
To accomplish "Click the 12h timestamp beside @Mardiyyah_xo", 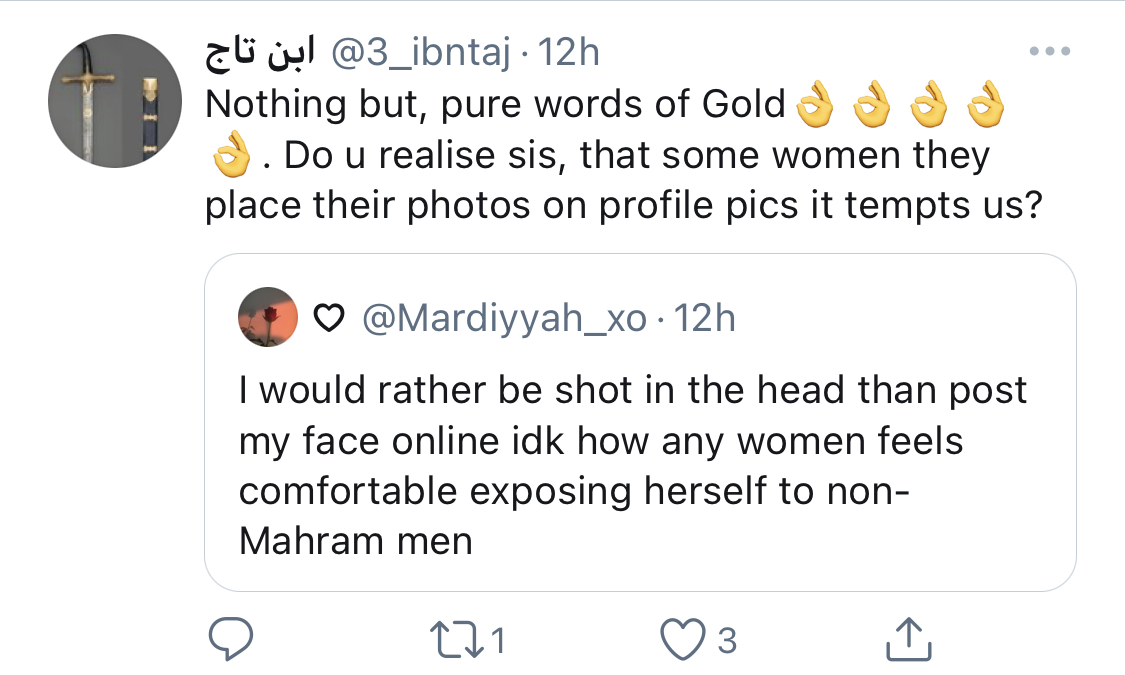I will coord(705,319).
